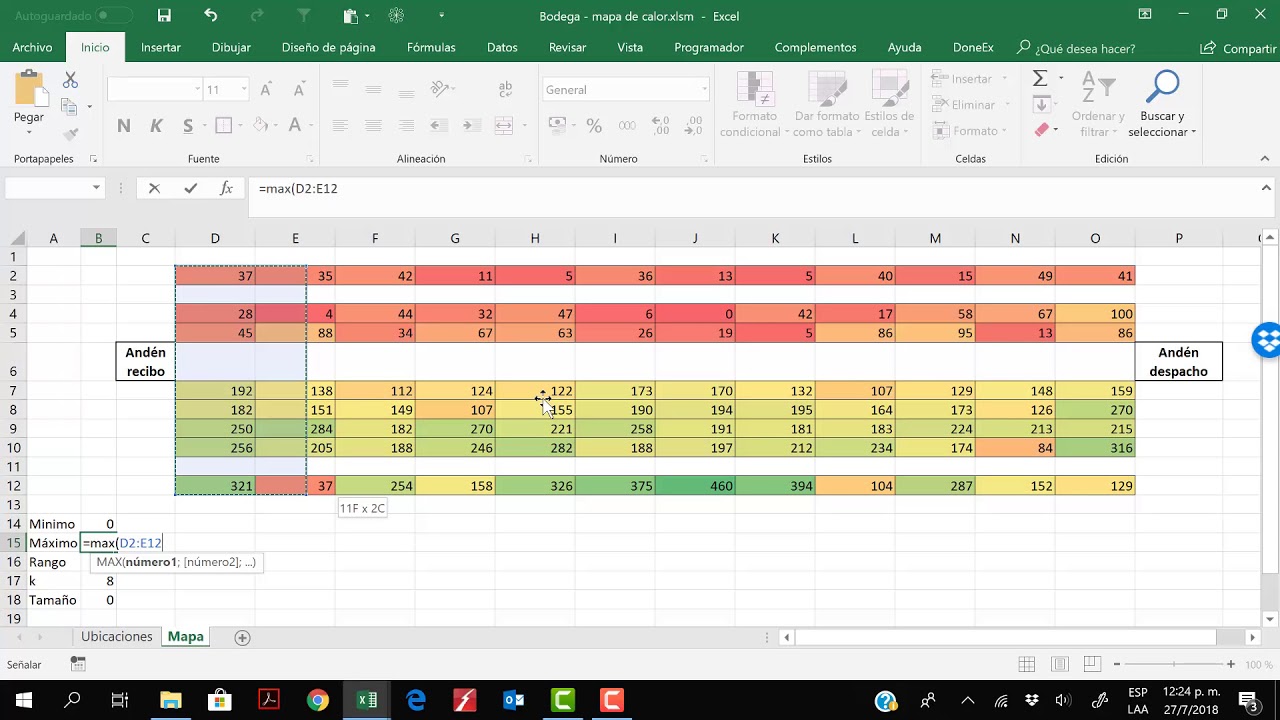Apply the percent style format

point(594,125)
